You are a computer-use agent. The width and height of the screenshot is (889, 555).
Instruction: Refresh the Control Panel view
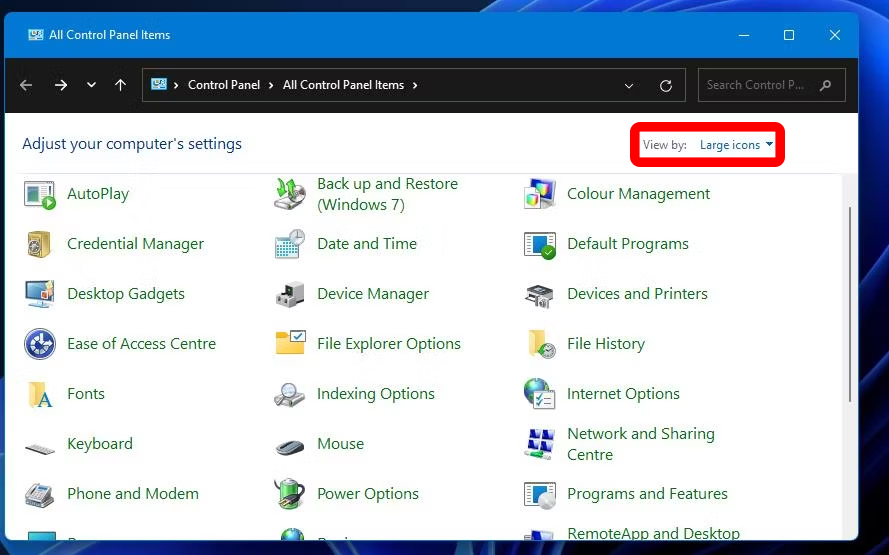click(x=666, y=86)
